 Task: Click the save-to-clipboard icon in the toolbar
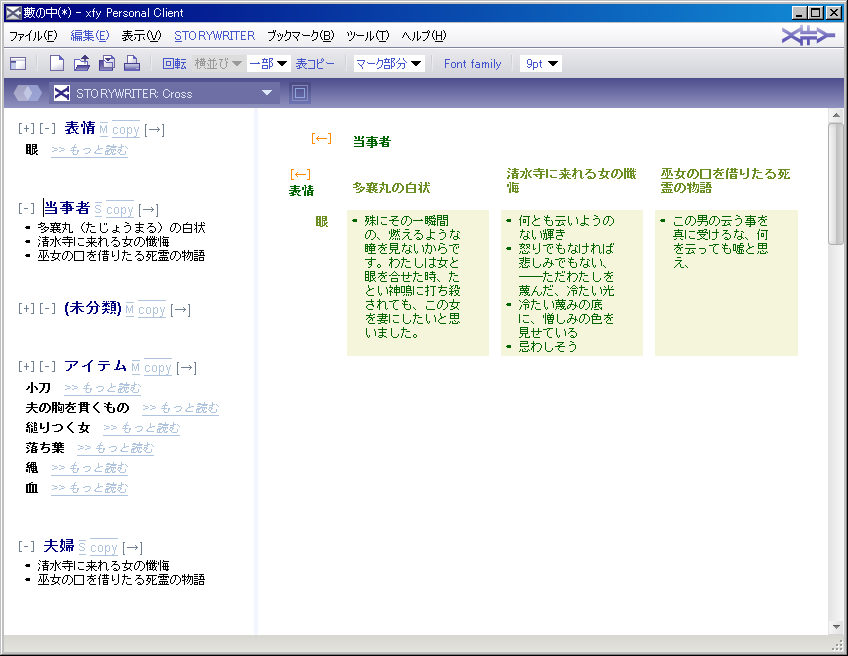107,63
